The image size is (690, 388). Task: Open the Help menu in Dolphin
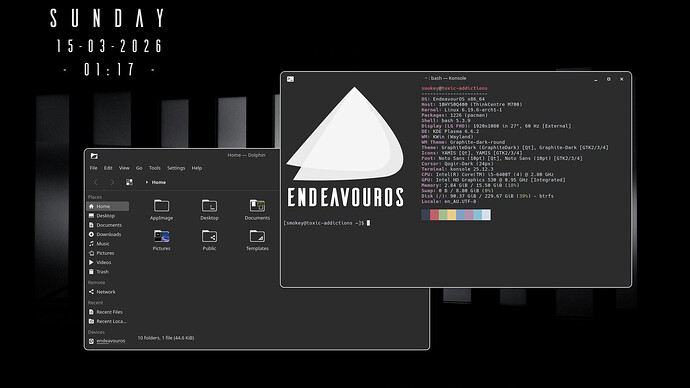click(197, 168)
